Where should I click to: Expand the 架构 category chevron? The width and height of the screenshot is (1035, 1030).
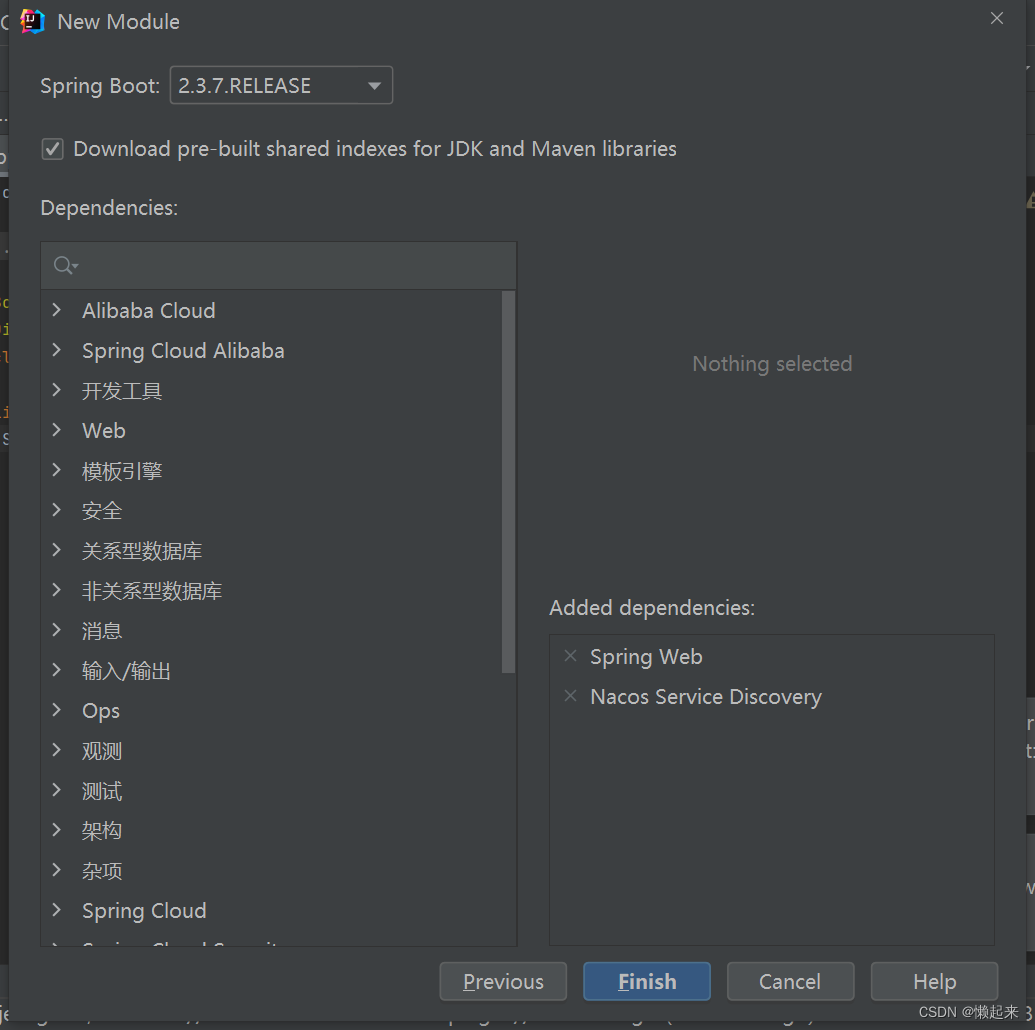57,830
